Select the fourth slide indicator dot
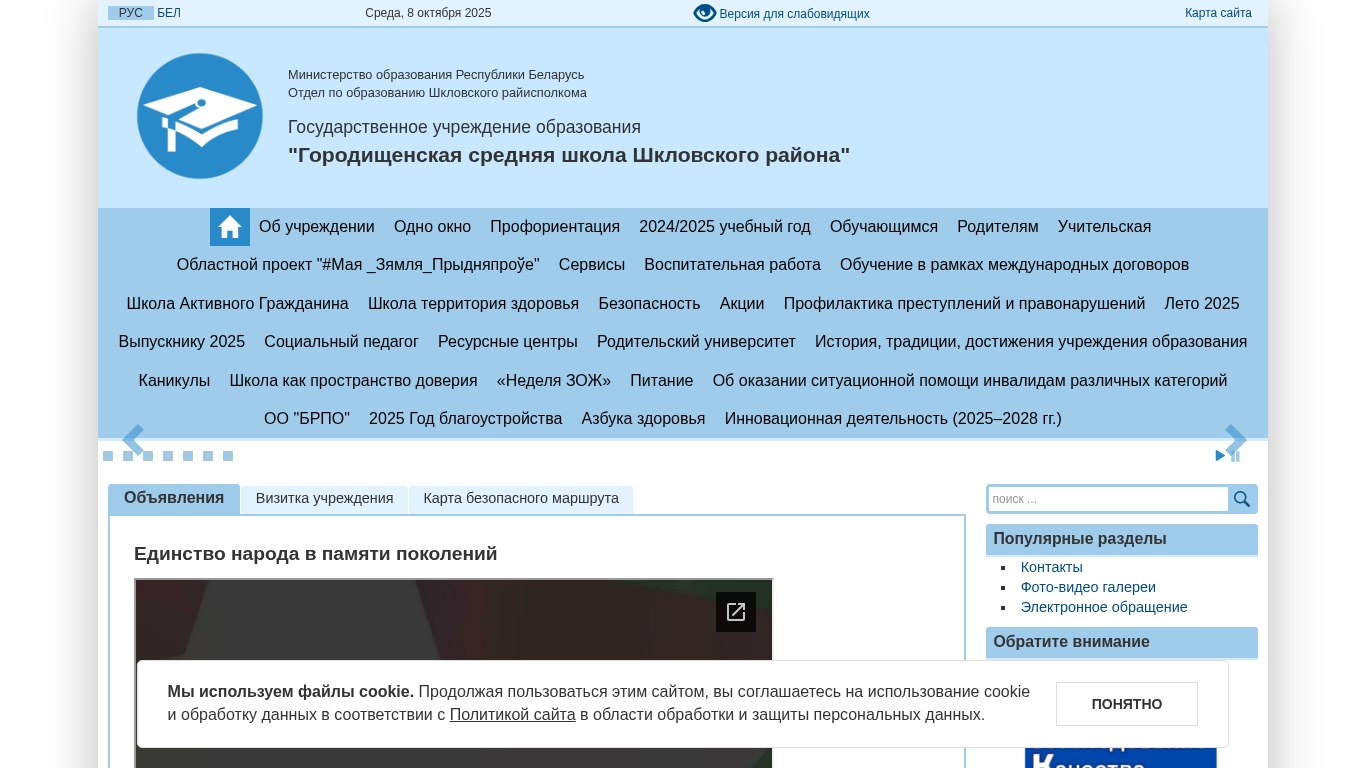 (x=168, y=456)
